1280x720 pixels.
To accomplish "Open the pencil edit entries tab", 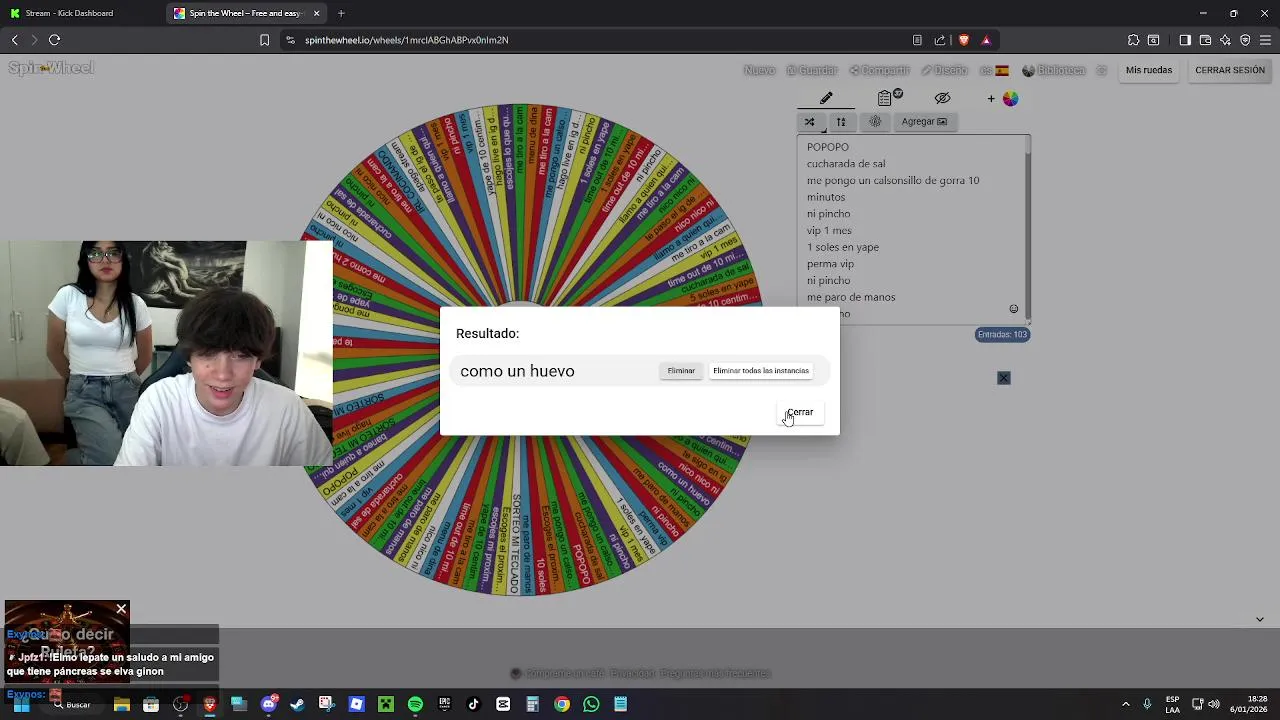I will [x=826, y=98].
